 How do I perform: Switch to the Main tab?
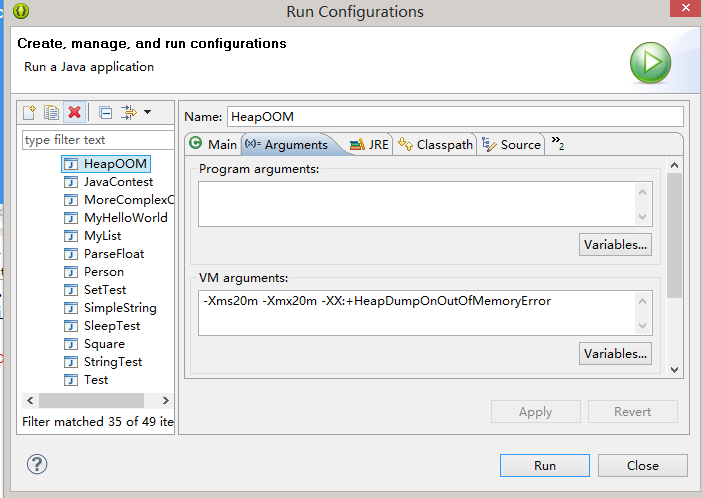tap(212, 145)
